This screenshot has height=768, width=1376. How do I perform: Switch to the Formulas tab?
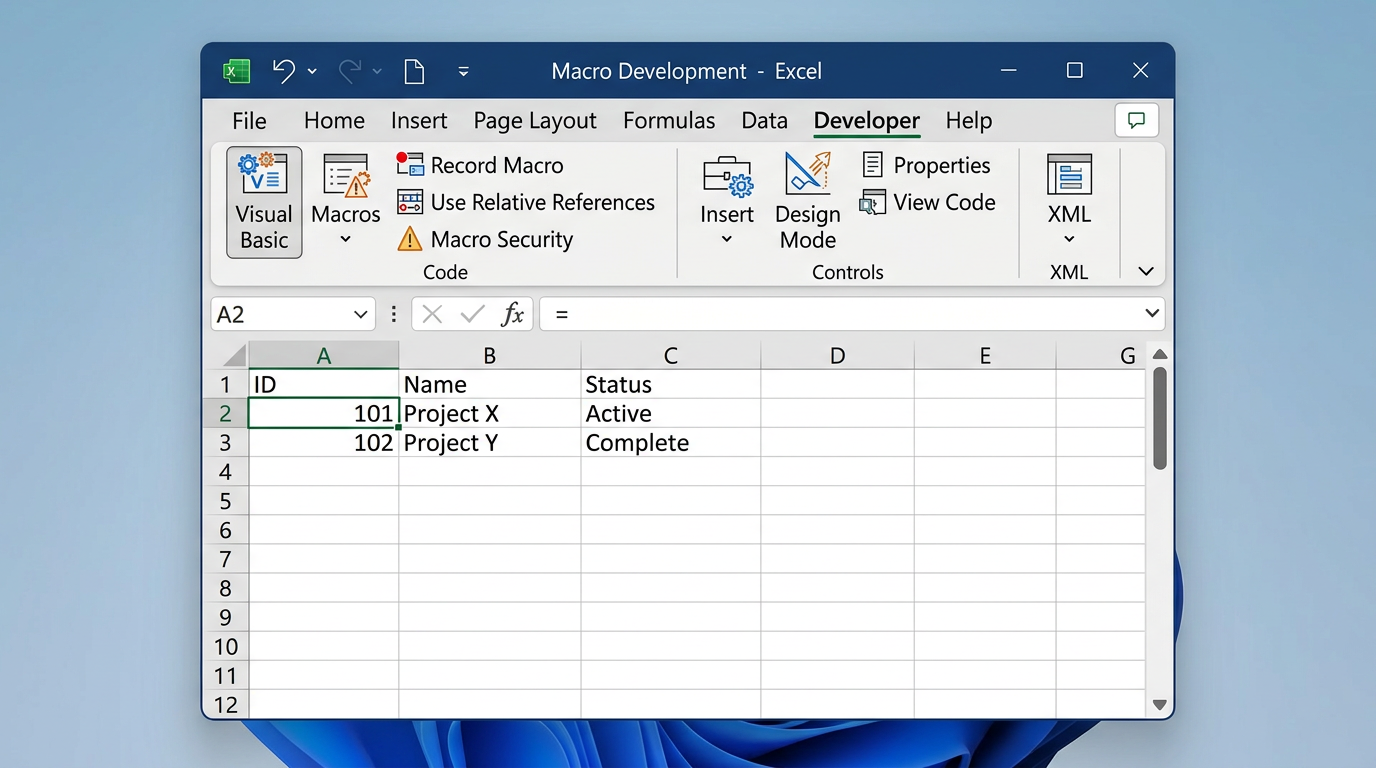(669, 121)
